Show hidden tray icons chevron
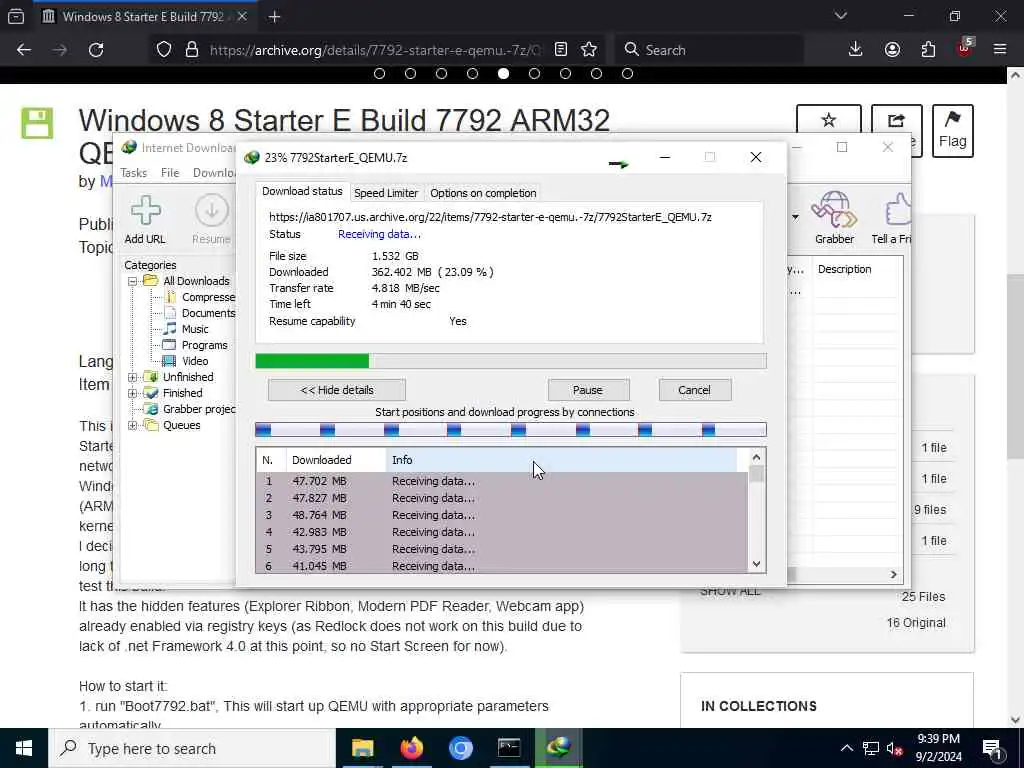 coord(846,749)
